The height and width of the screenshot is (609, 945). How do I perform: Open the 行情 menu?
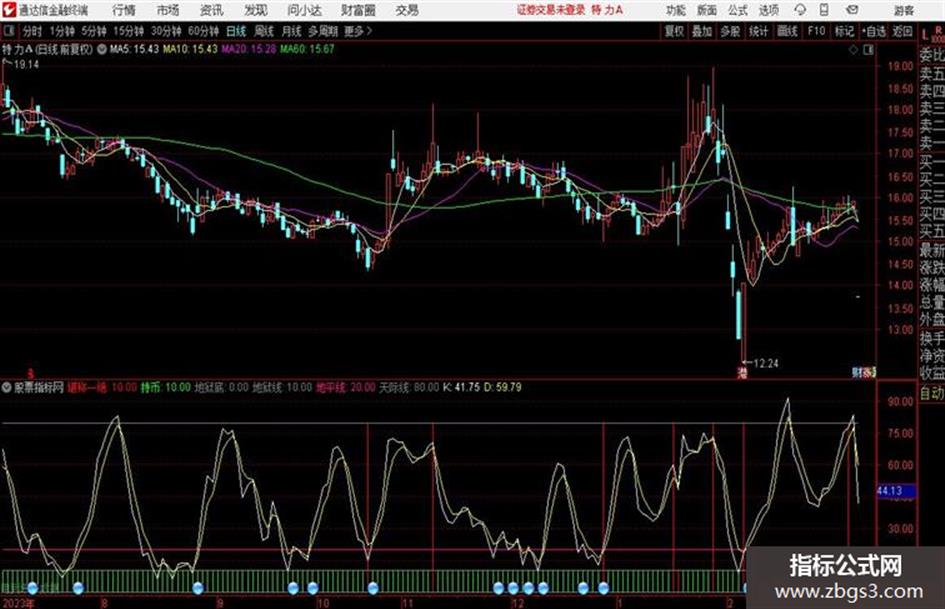[124, 10]
